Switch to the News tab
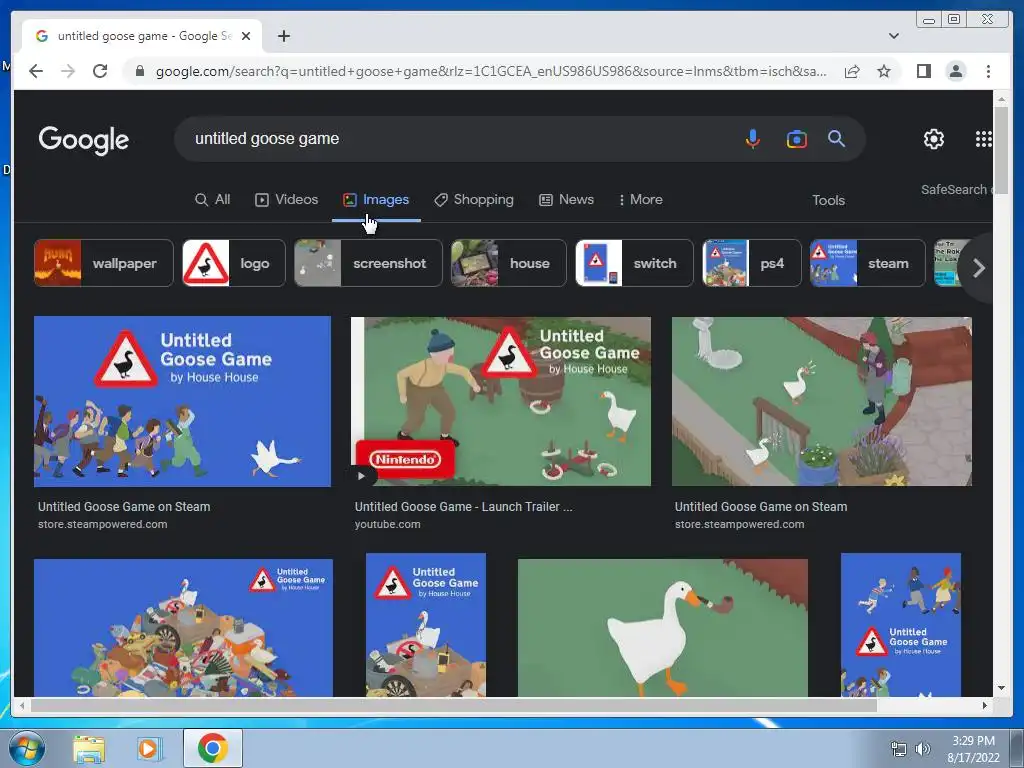 point(566,200)
